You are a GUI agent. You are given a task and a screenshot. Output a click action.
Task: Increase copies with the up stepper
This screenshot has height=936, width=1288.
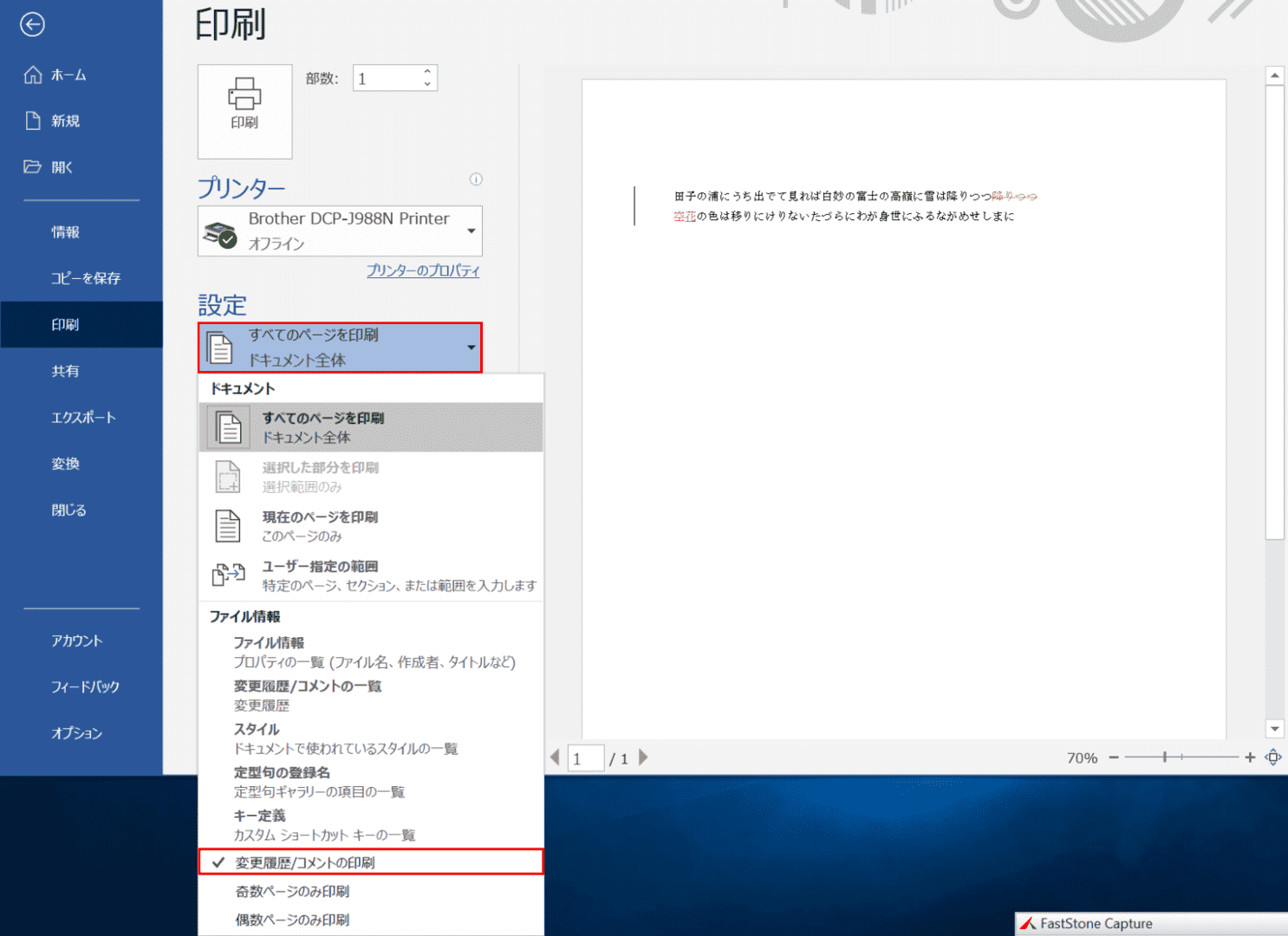click(x=427, y=72)
